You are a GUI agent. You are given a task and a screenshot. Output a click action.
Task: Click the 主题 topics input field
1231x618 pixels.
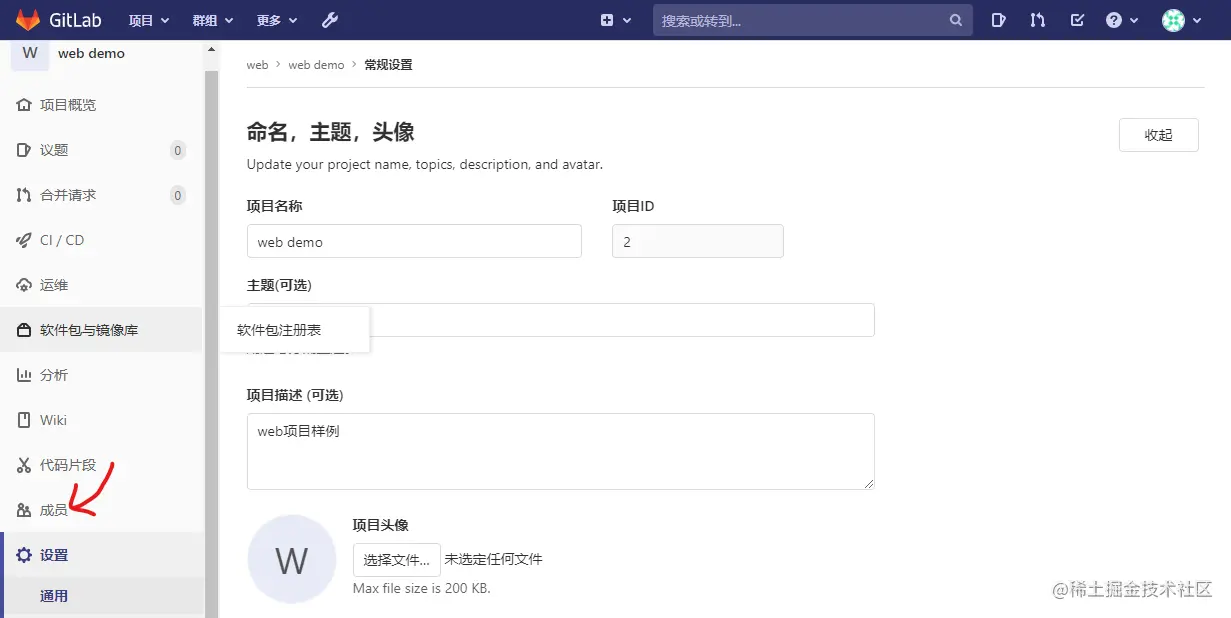(x=561, y=320)
